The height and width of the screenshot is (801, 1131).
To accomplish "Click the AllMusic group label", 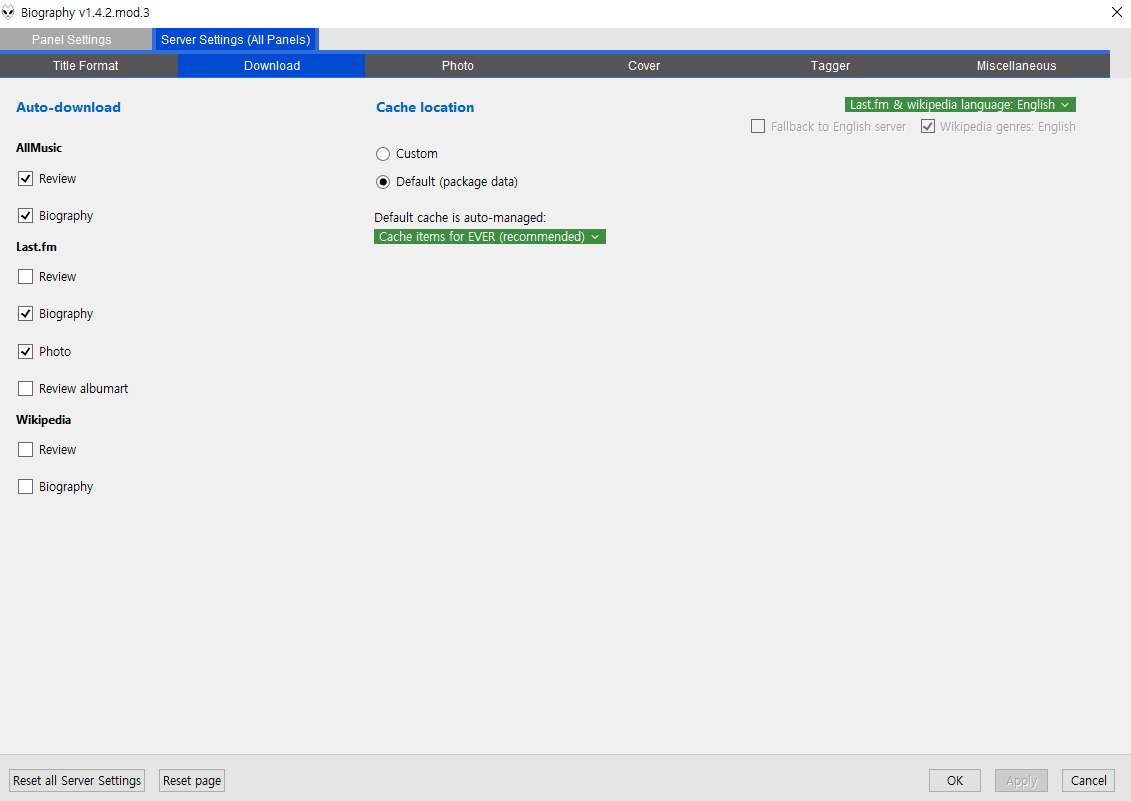I will tap(39, 148).
